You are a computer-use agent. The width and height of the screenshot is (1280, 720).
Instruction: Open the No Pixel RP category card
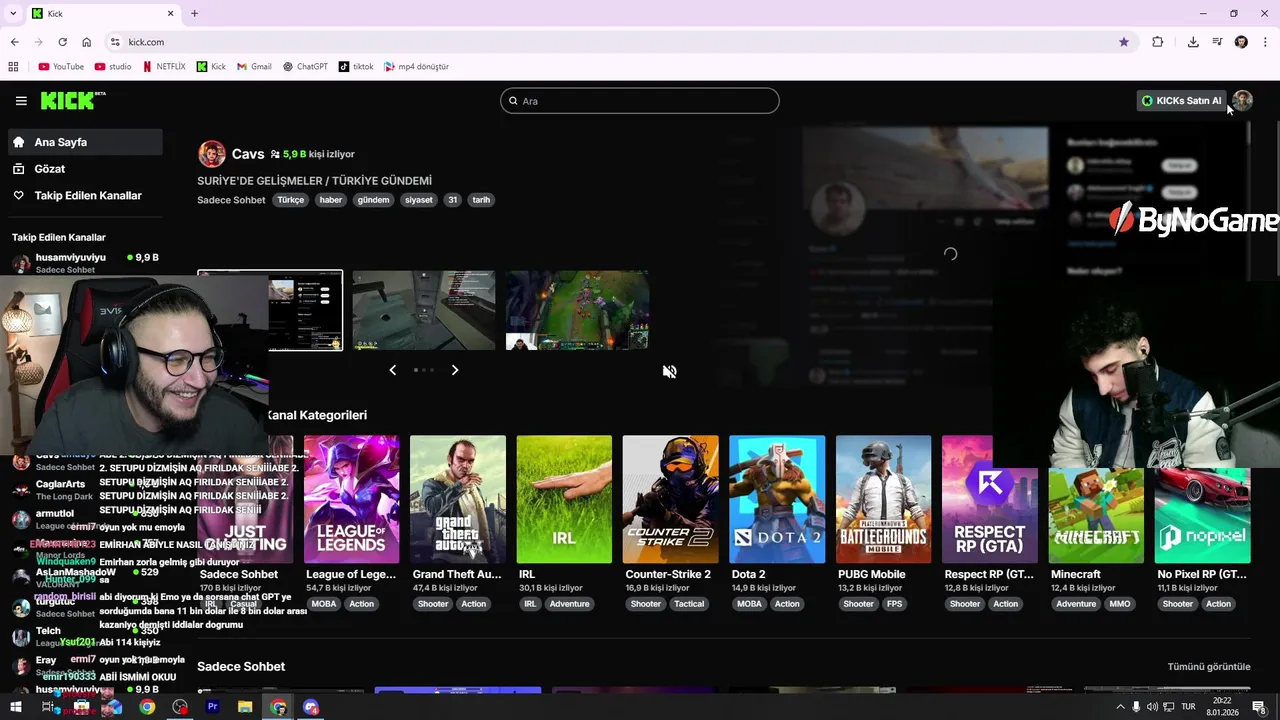coord(1203,515)
